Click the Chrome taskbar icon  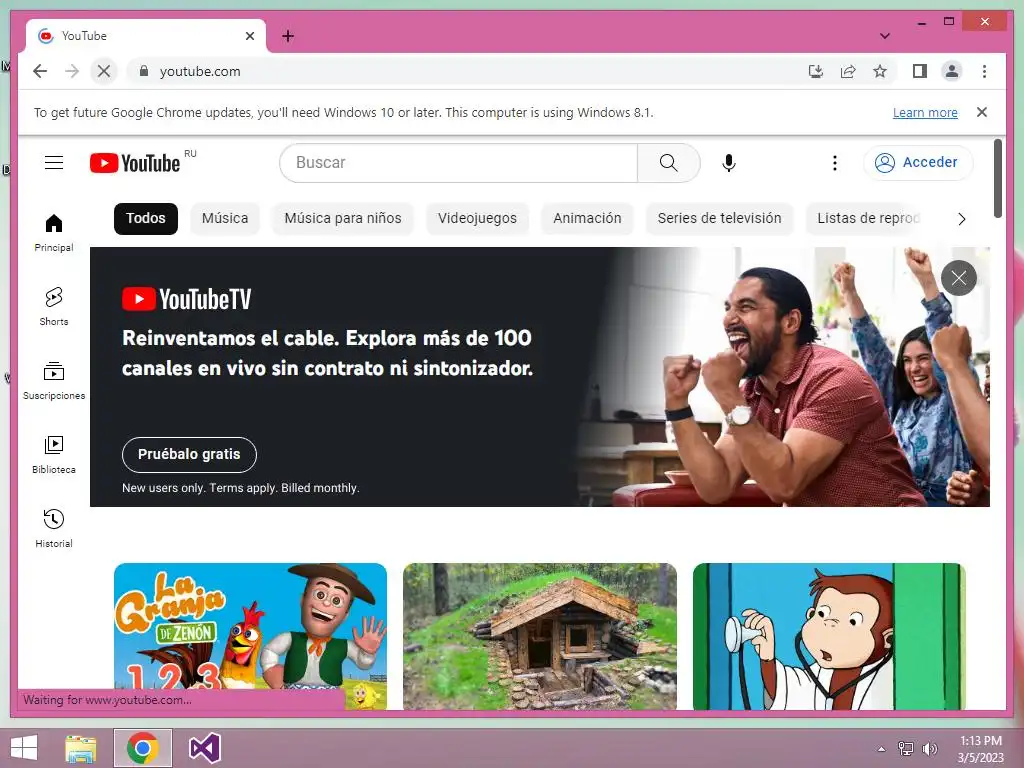(x=143, y=748)
